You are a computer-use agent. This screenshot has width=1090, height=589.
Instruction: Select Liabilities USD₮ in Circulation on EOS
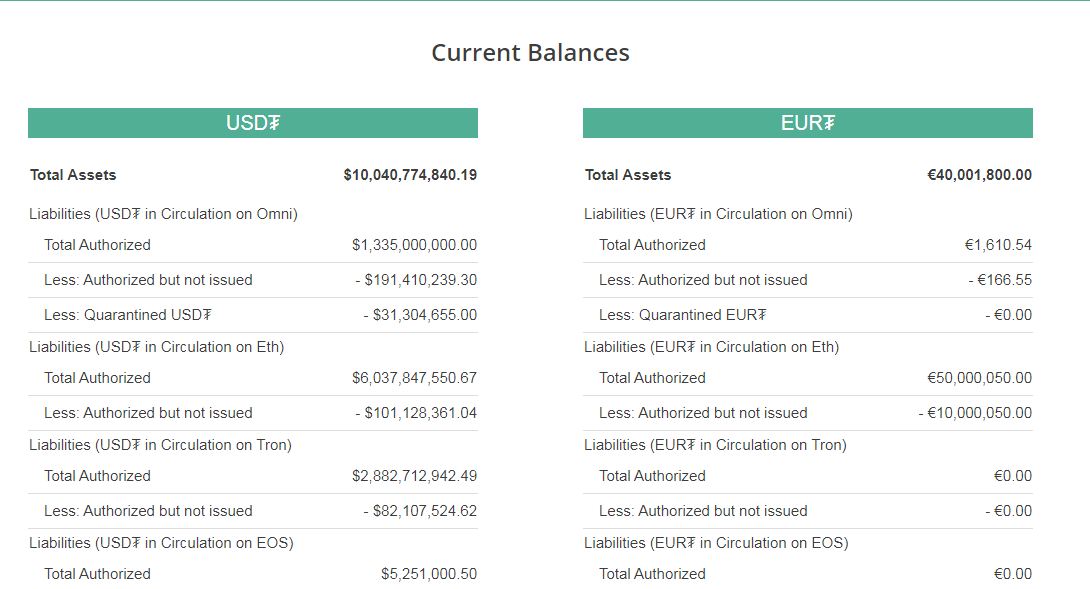161,543
